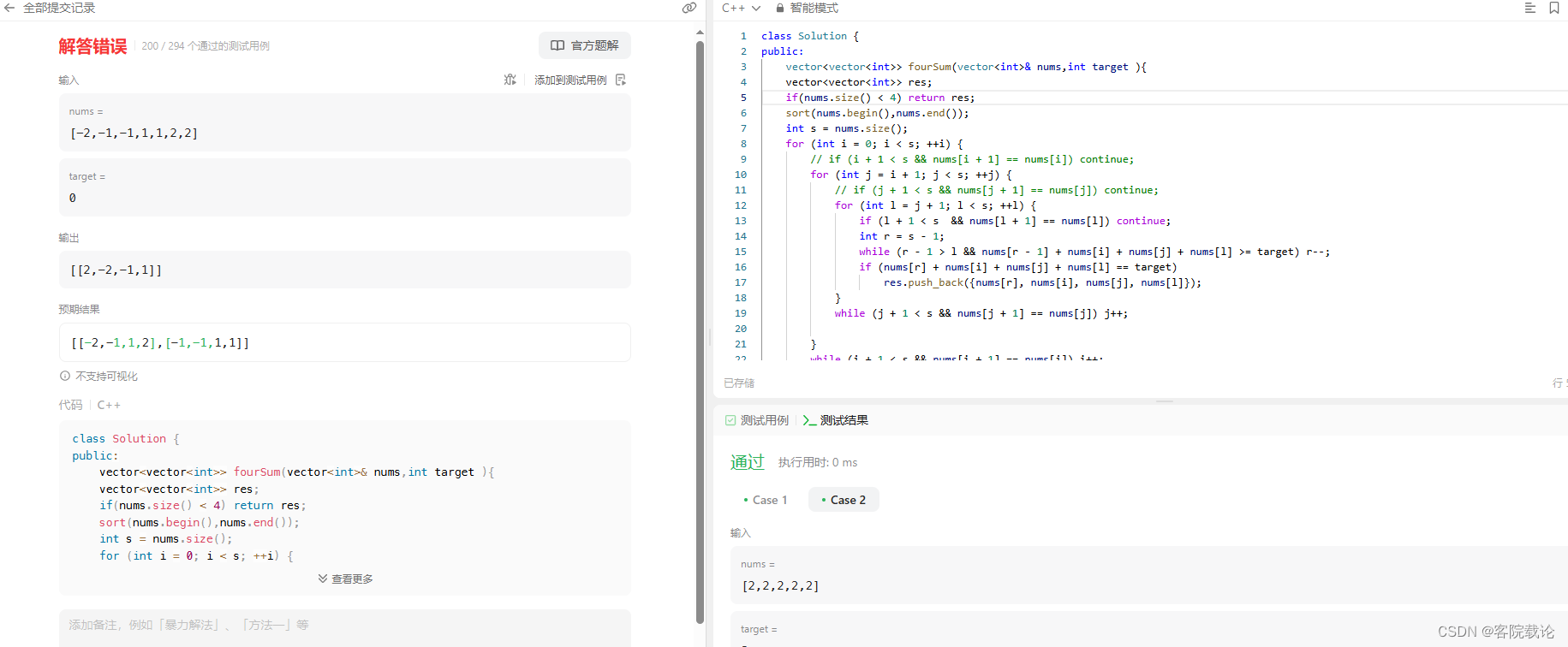This screenshot has height=647, width=1568.
Task: Click the left panel scrollbar
Action: pos(700,334)
